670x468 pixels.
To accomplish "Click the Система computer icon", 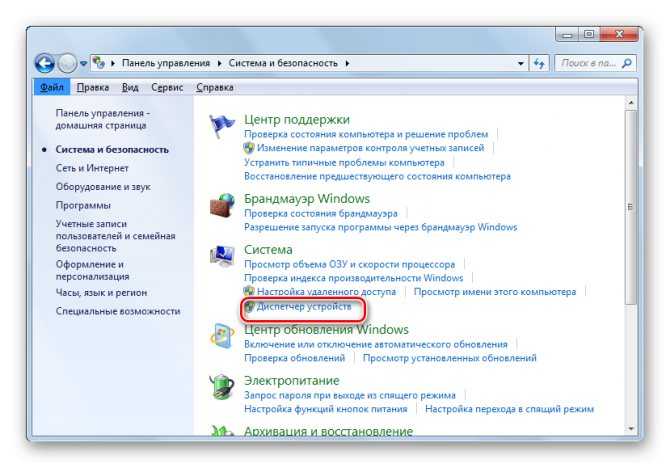I will coord(222,256).
